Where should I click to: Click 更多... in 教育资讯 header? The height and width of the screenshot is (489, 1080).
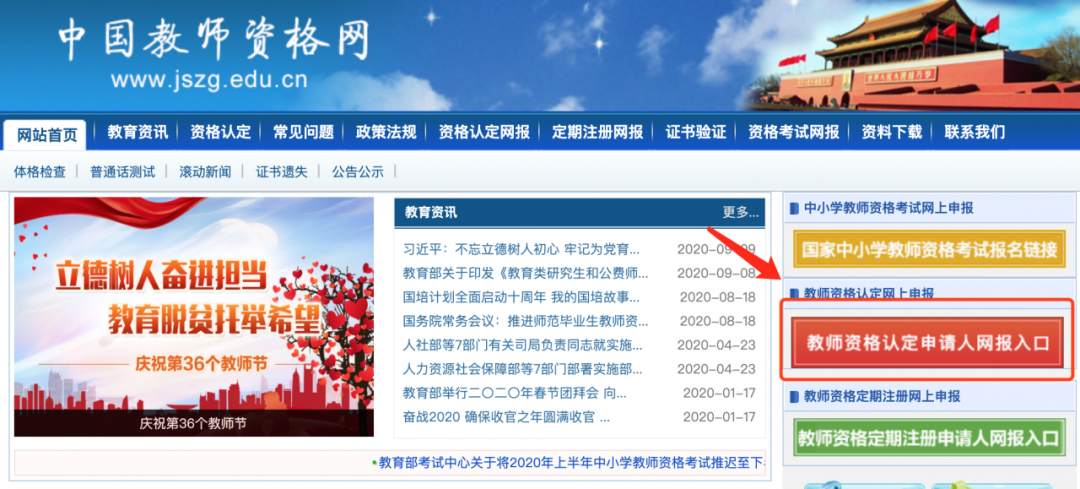740,212
